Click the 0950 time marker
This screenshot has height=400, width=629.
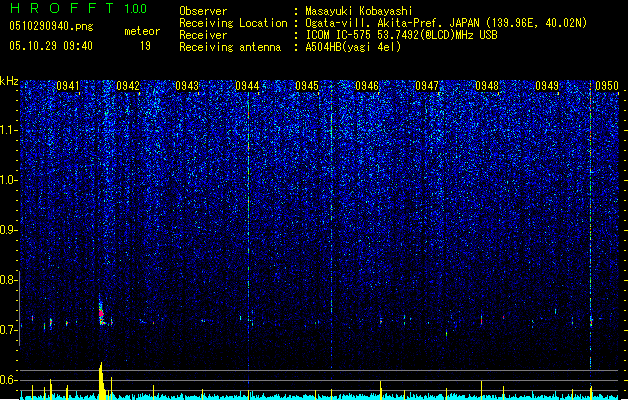coord(607,86)
